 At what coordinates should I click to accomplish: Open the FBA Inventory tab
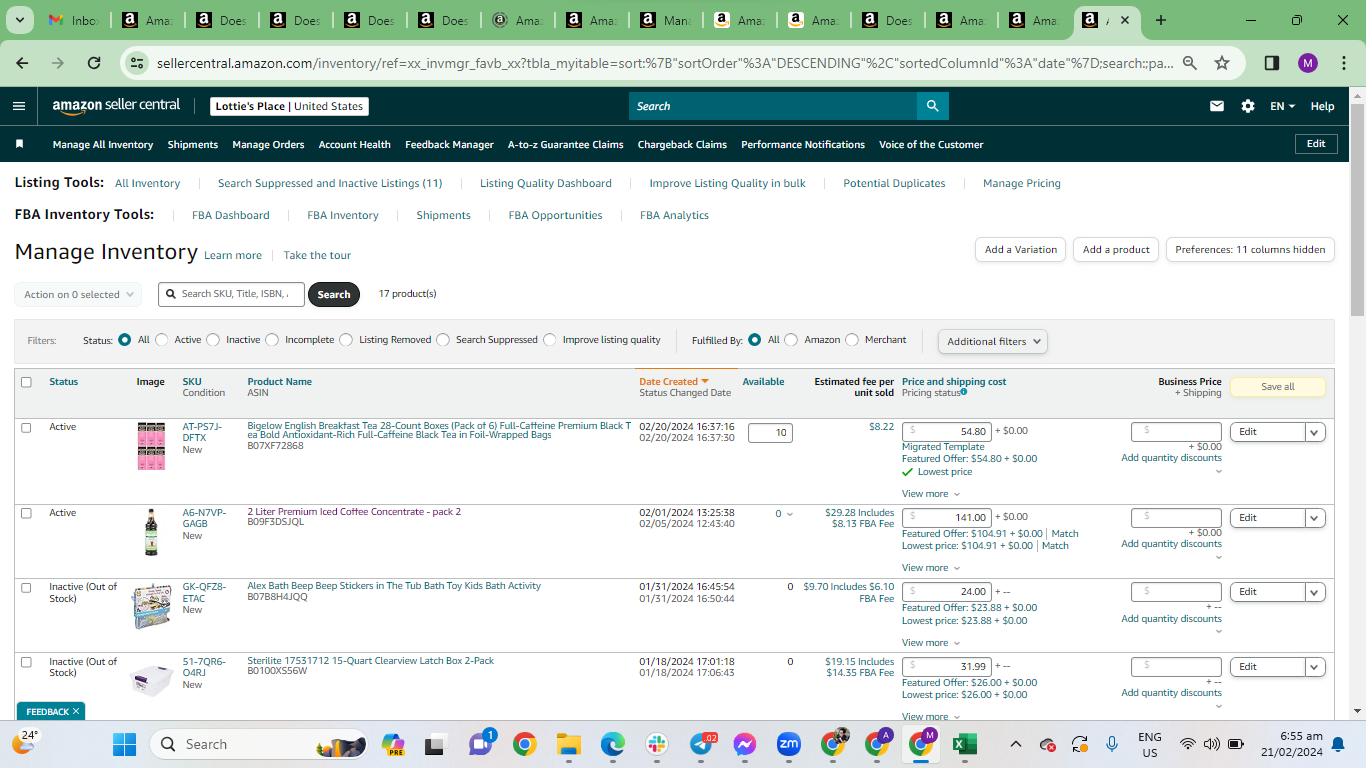coord(343,215)
